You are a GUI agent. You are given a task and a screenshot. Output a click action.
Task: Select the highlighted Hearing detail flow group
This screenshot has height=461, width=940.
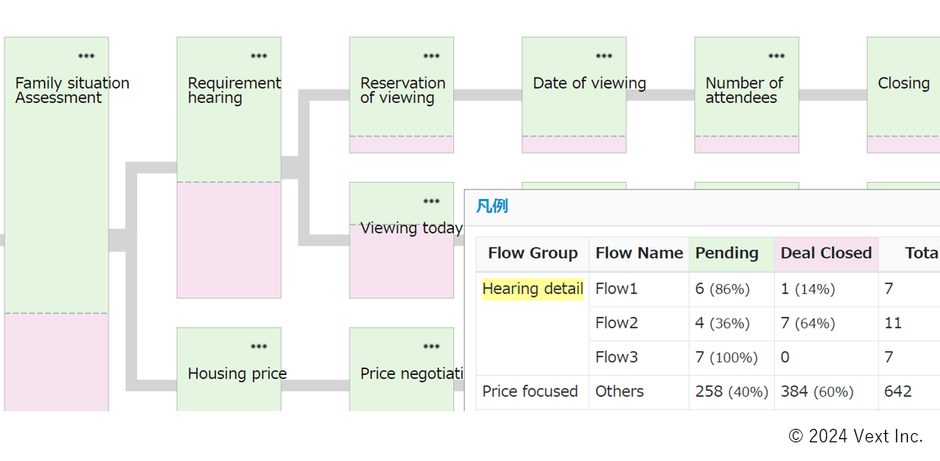(x=532, y=289)
